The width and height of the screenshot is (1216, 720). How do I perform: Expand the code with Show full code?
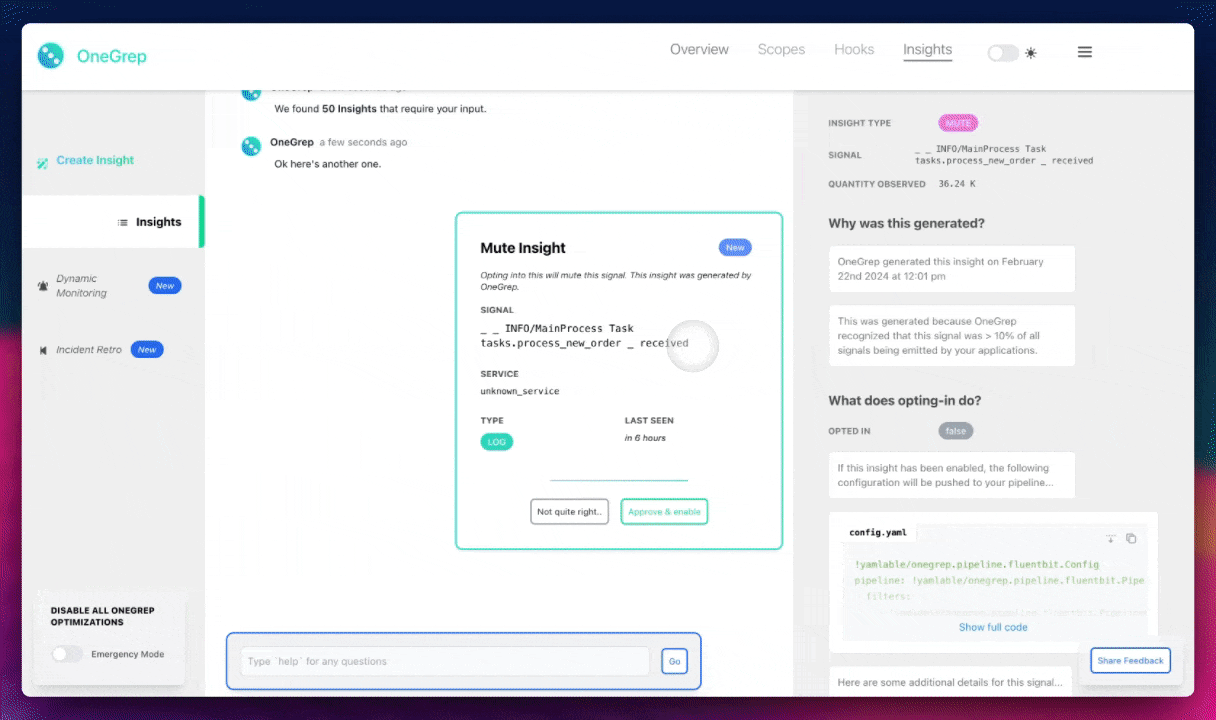click(992, 627)
